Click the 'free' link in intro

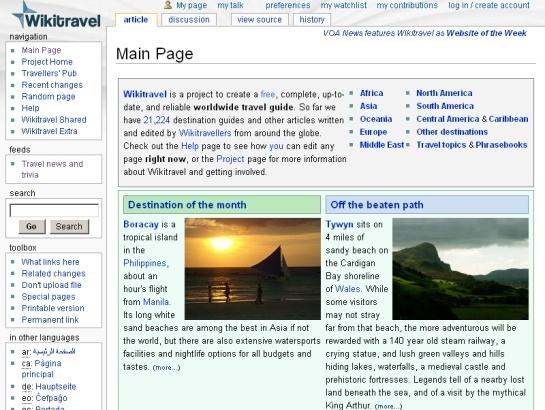[268, 94]
